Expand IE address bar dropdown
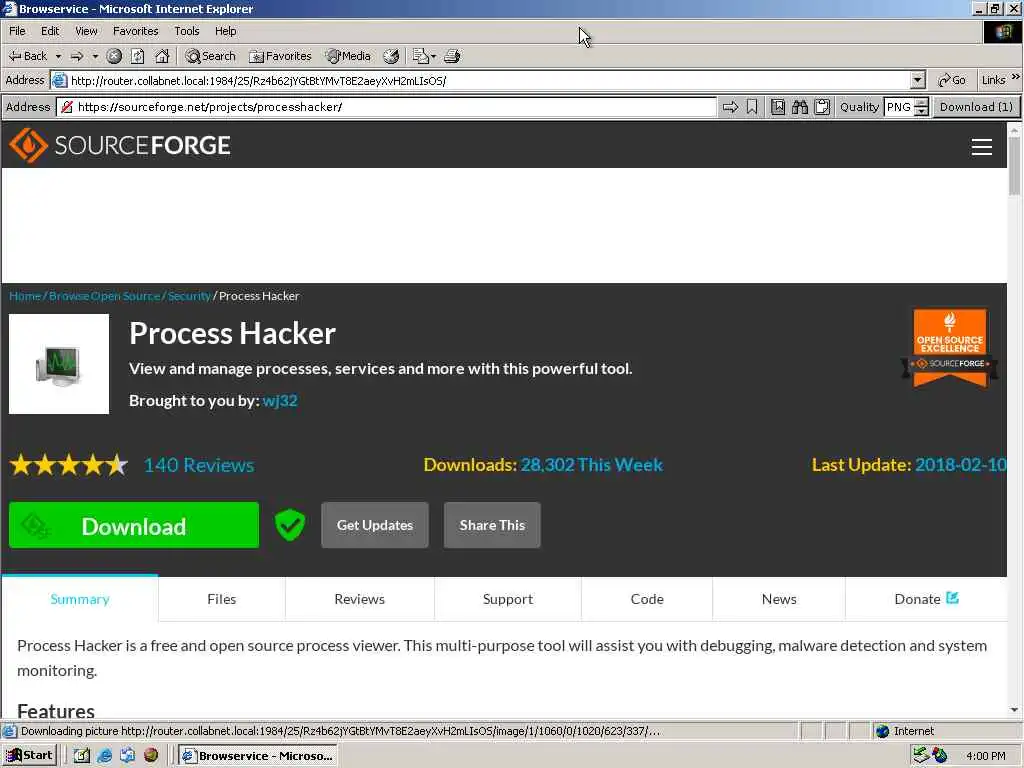The height and width of the screenshot is (768, 1024). [918, 80]
